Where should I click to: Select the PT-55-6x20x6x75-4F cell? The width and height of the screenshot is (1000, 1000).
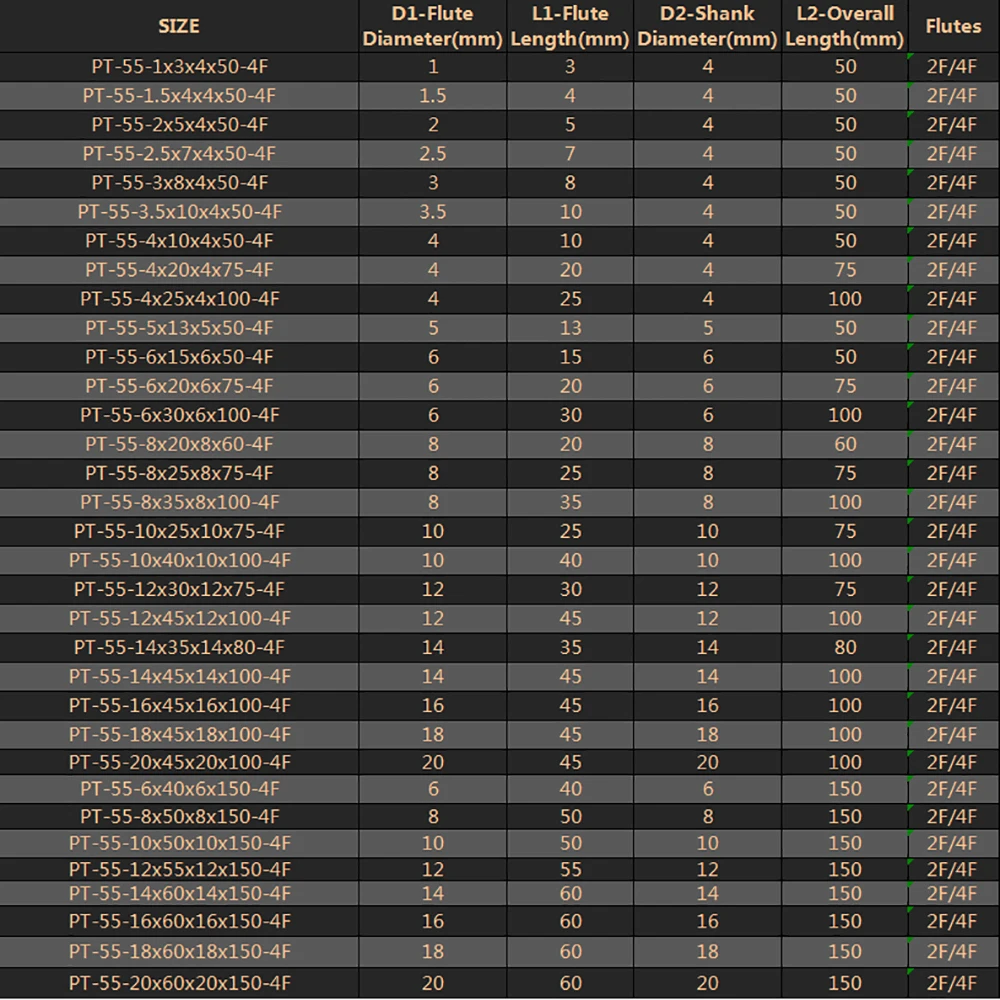(x=179, y=386)
